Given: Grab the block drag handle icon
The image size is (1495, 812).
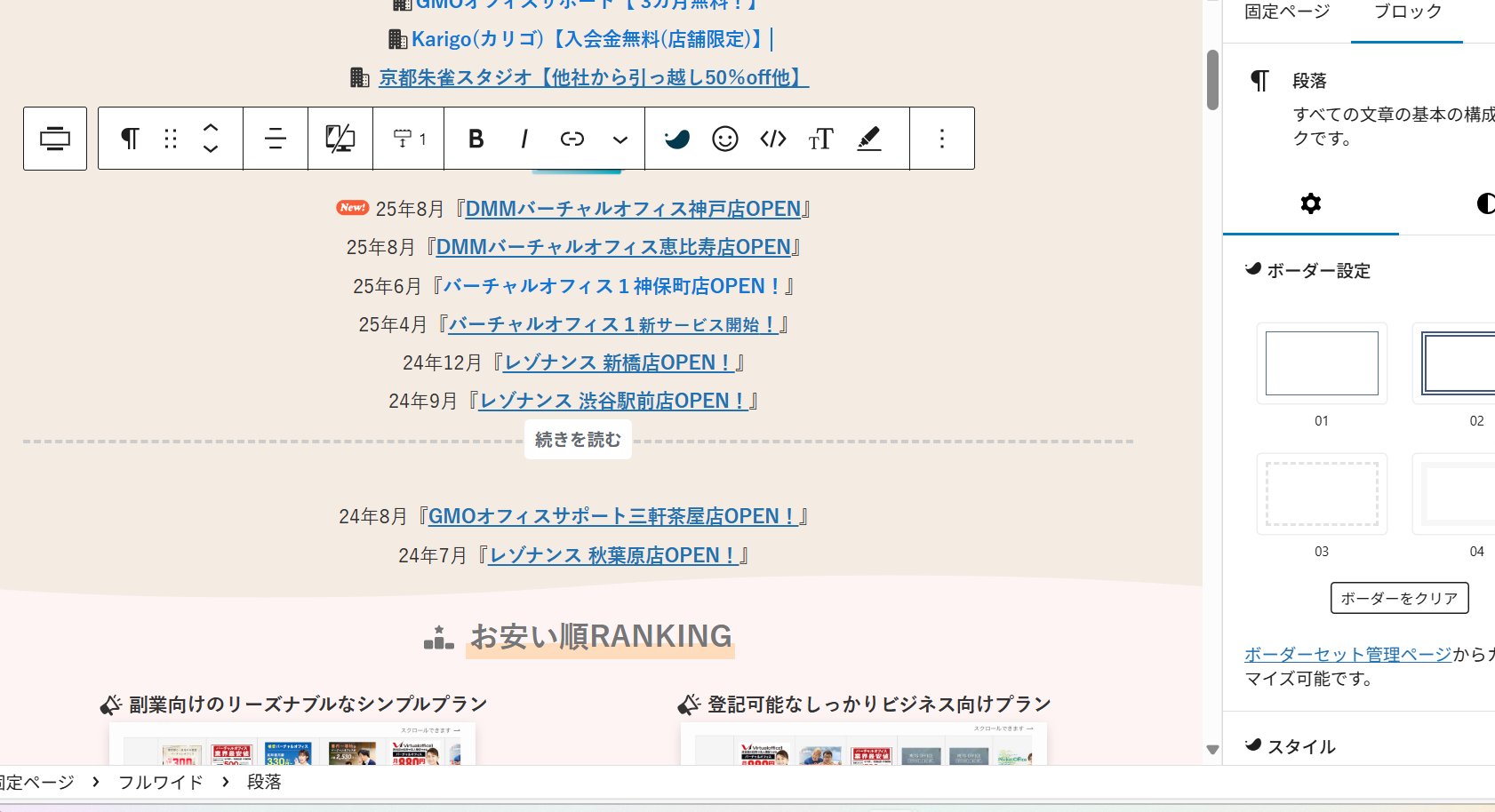Looking at the screenshot, I should point(171,139).
